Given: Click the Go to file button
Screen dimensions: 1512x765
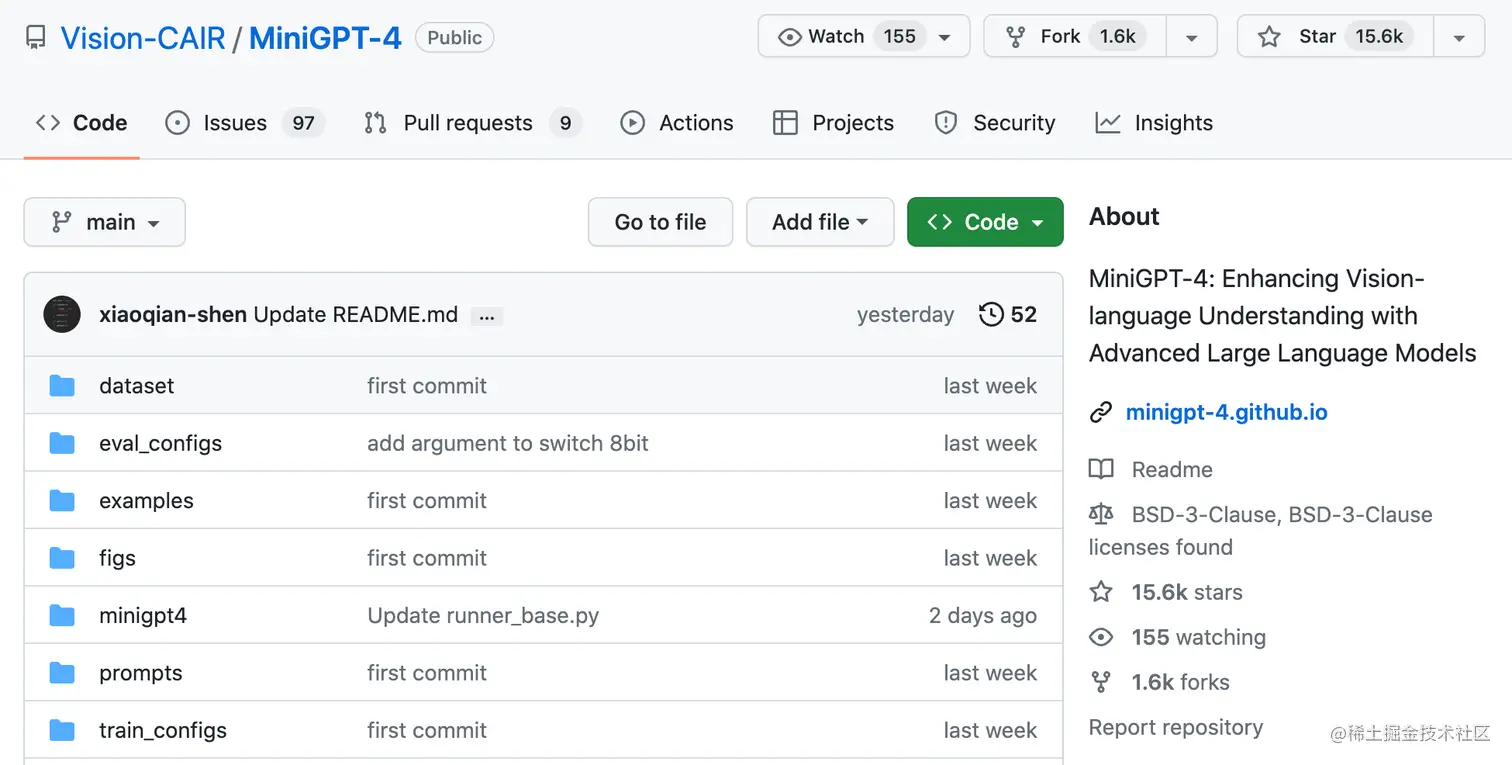Looking at the screenshot, I should [x=660, y=222].
